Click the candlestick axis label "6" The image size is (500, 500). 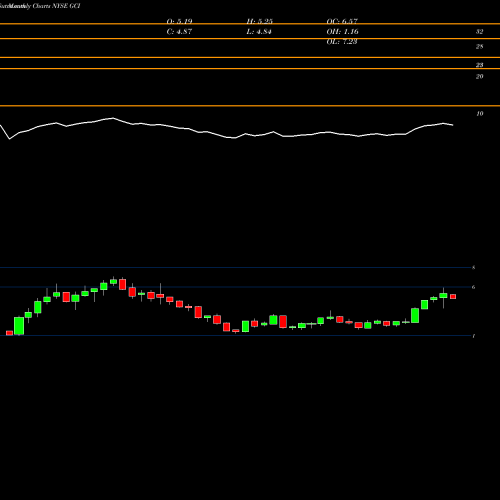[473, 287]
